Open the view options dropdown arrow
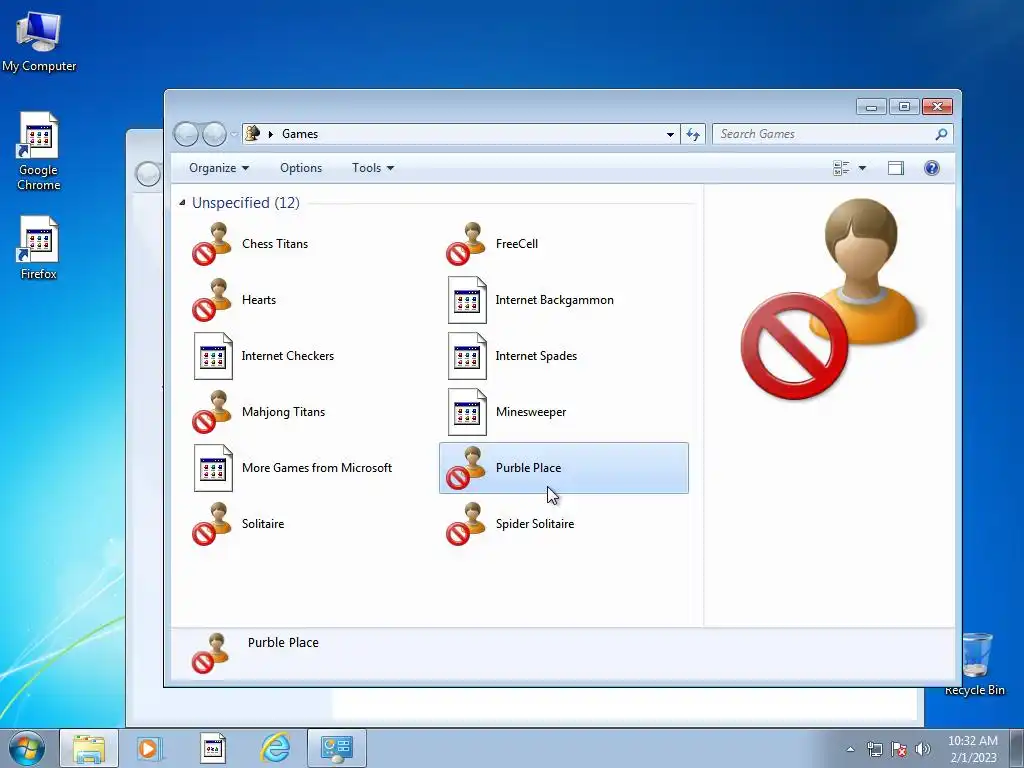This screenshot has width=1024, height=768. point(862,168)
